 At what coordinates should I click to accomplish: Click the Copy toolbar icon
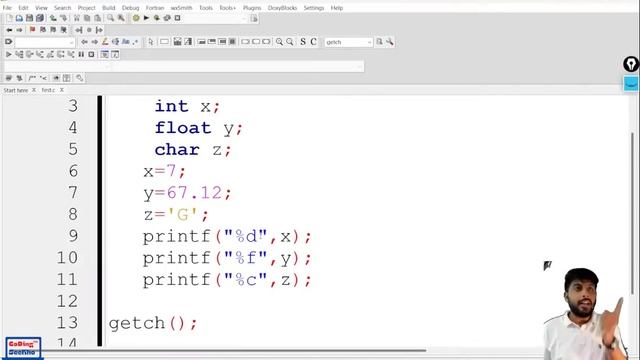87,18
